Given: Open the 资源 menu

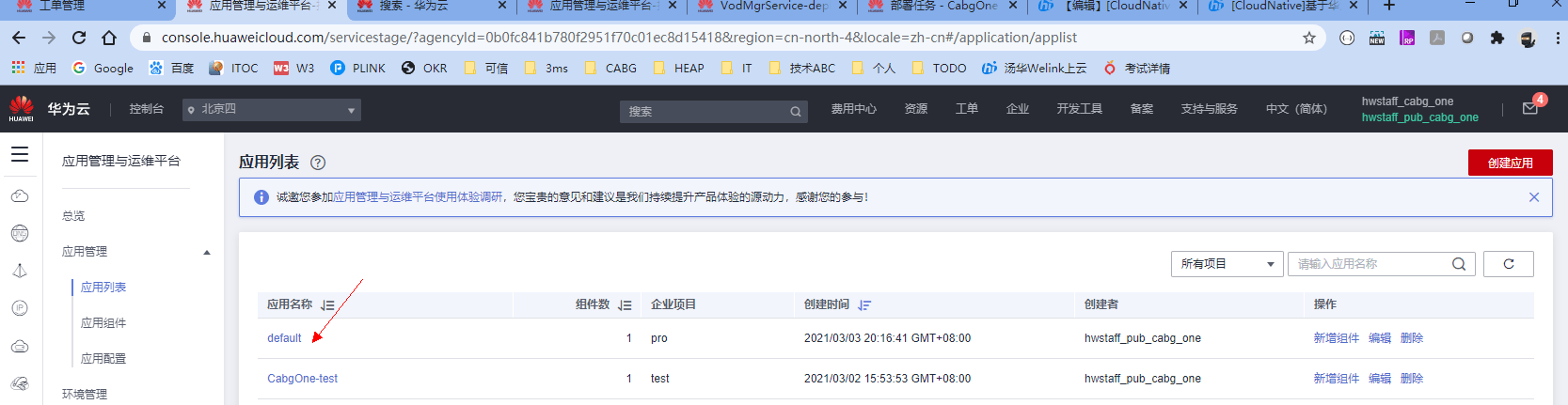Looking at the screenshot, I should (916, 109).
